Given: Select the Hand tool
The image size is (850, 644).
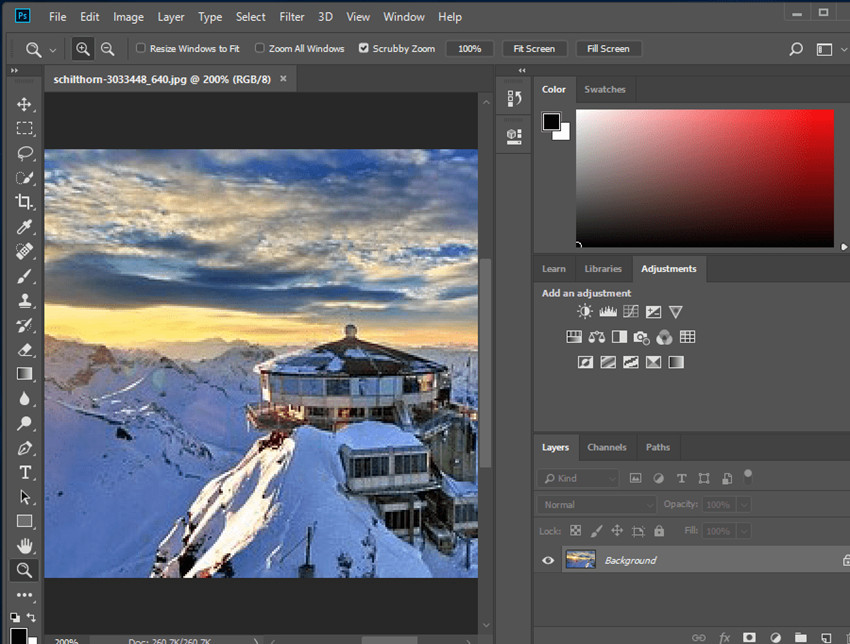Looking at the screenshot, I should click(25, 546).
